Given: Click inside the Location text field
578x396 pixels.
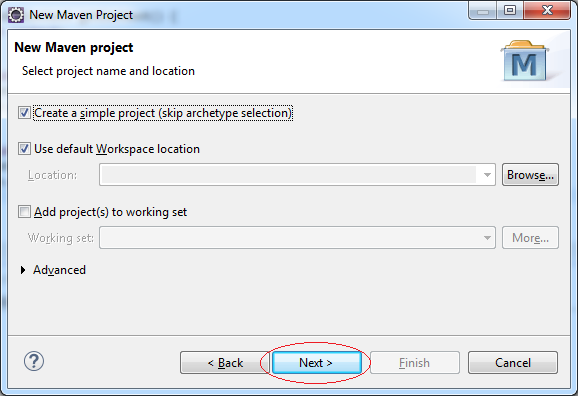Looking at the screenshot, I should 289,175.
